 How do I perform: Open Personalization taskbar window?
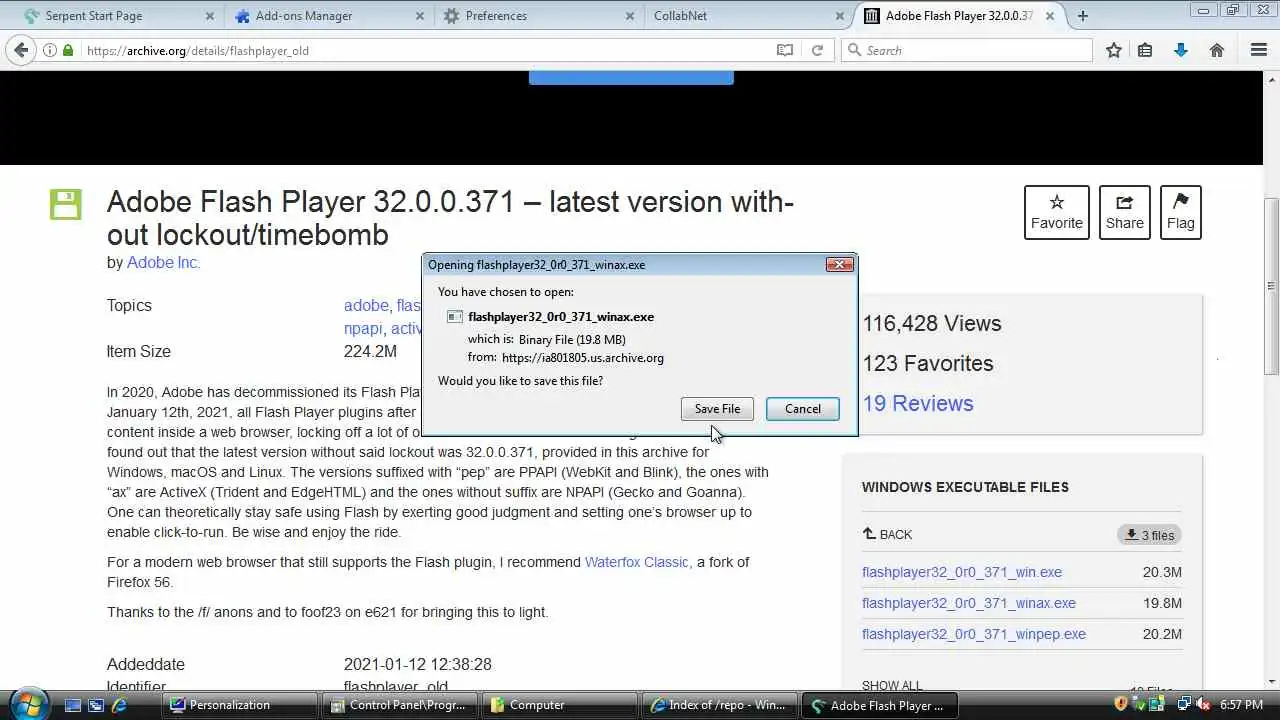(240, 705)
